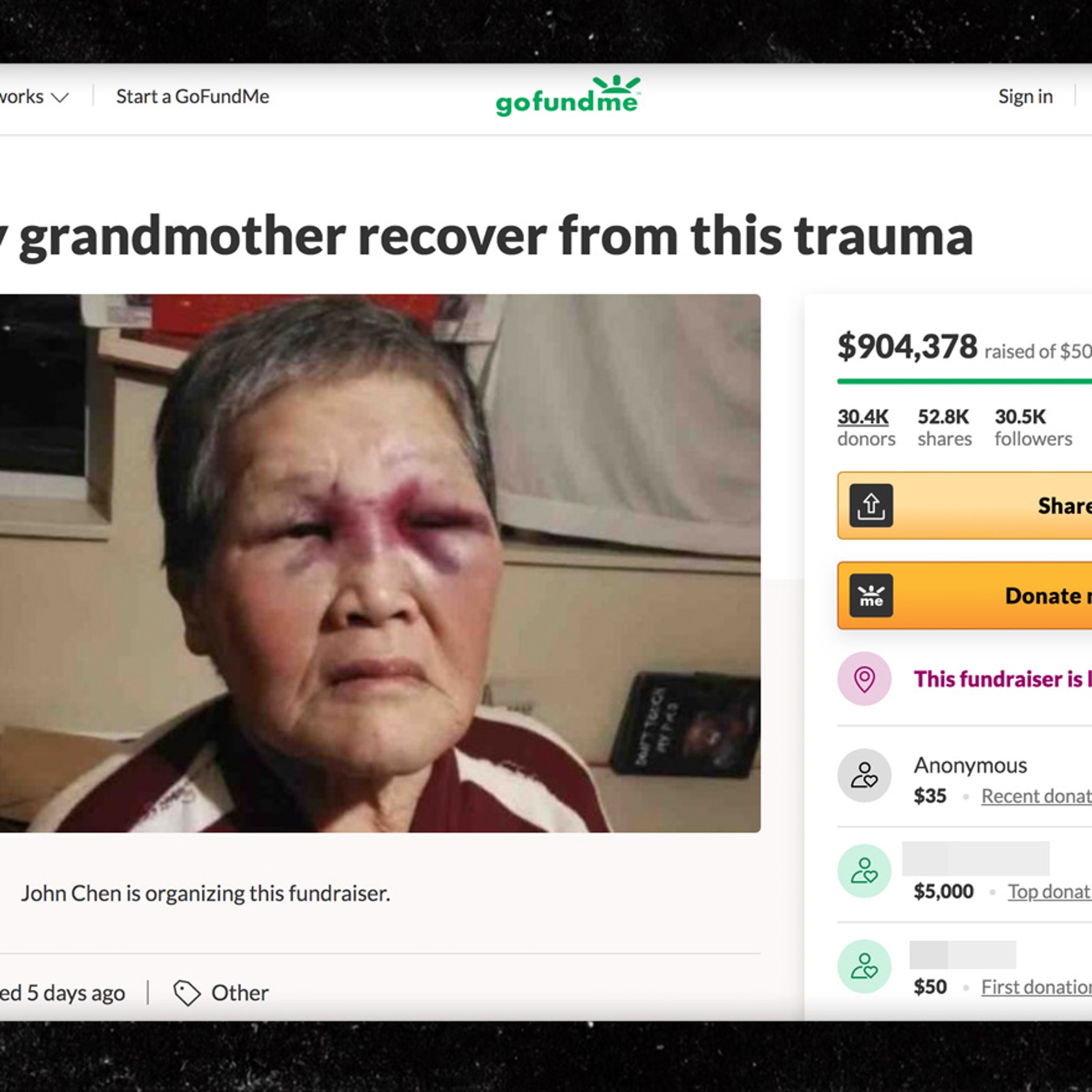Open Start a GoFundMe menu item
The image size is (1092, 1092).
(x=192, y=97)
